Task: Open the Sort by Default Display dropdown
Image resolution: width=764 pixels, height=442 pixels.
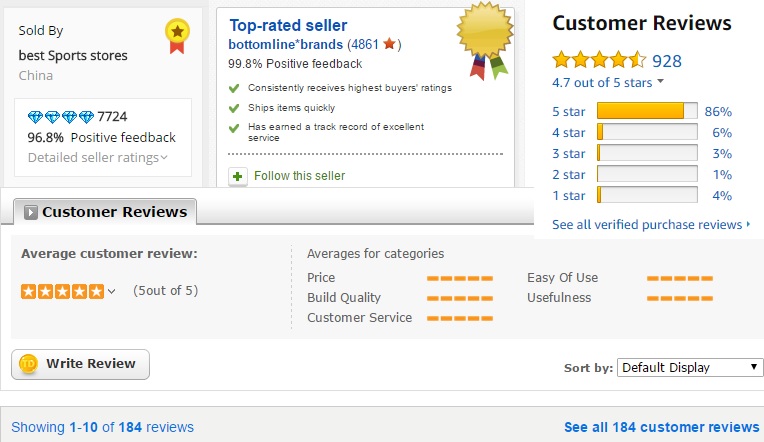Action: 690,367
